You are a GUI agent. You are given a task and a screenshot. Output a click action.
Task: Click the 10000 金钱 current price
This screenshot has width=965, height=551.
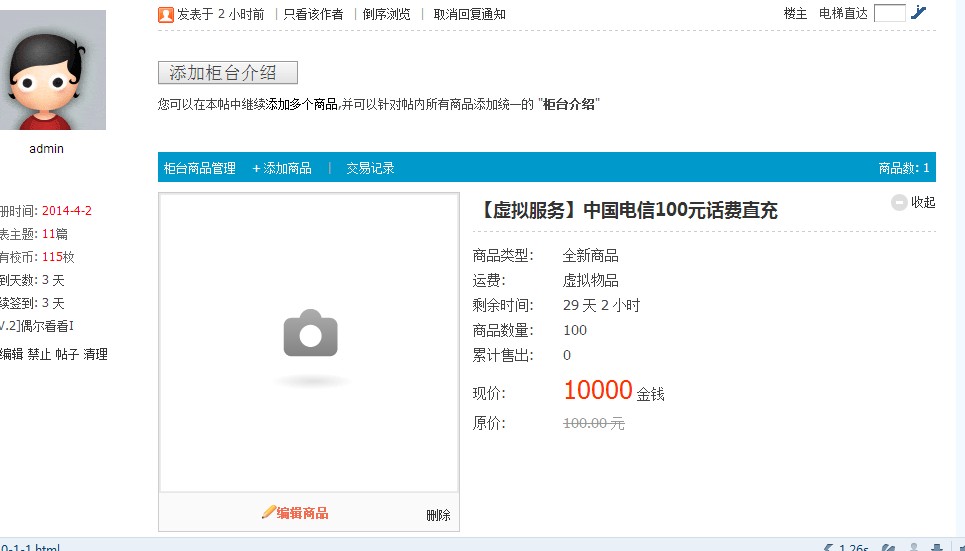tap(614, 390)
